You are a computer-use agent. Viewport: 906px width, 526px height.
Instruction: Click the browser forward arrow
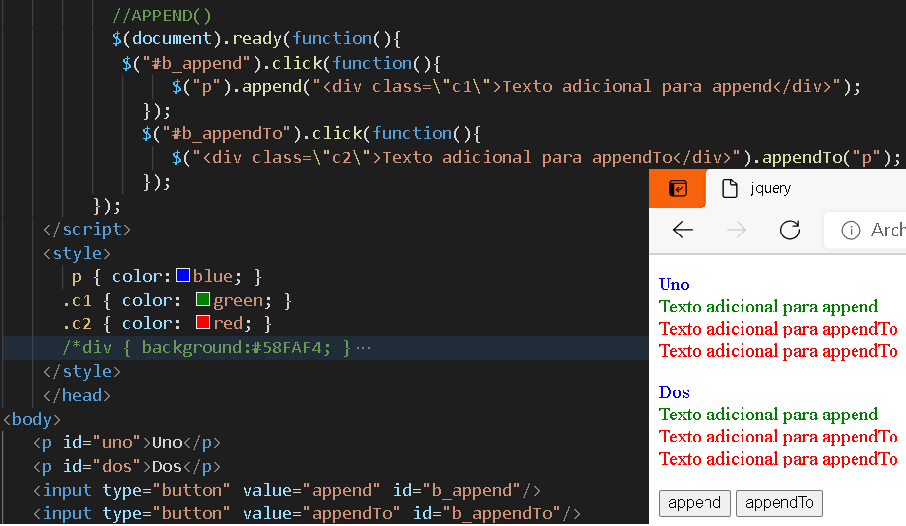(736, 230)
